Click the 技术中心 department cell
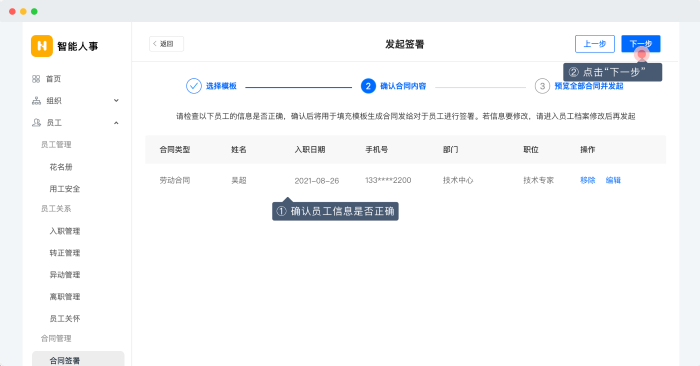Image resolution: width=700 pixels, height=366 pixels. pyautogui.click(x=458, y=180)
